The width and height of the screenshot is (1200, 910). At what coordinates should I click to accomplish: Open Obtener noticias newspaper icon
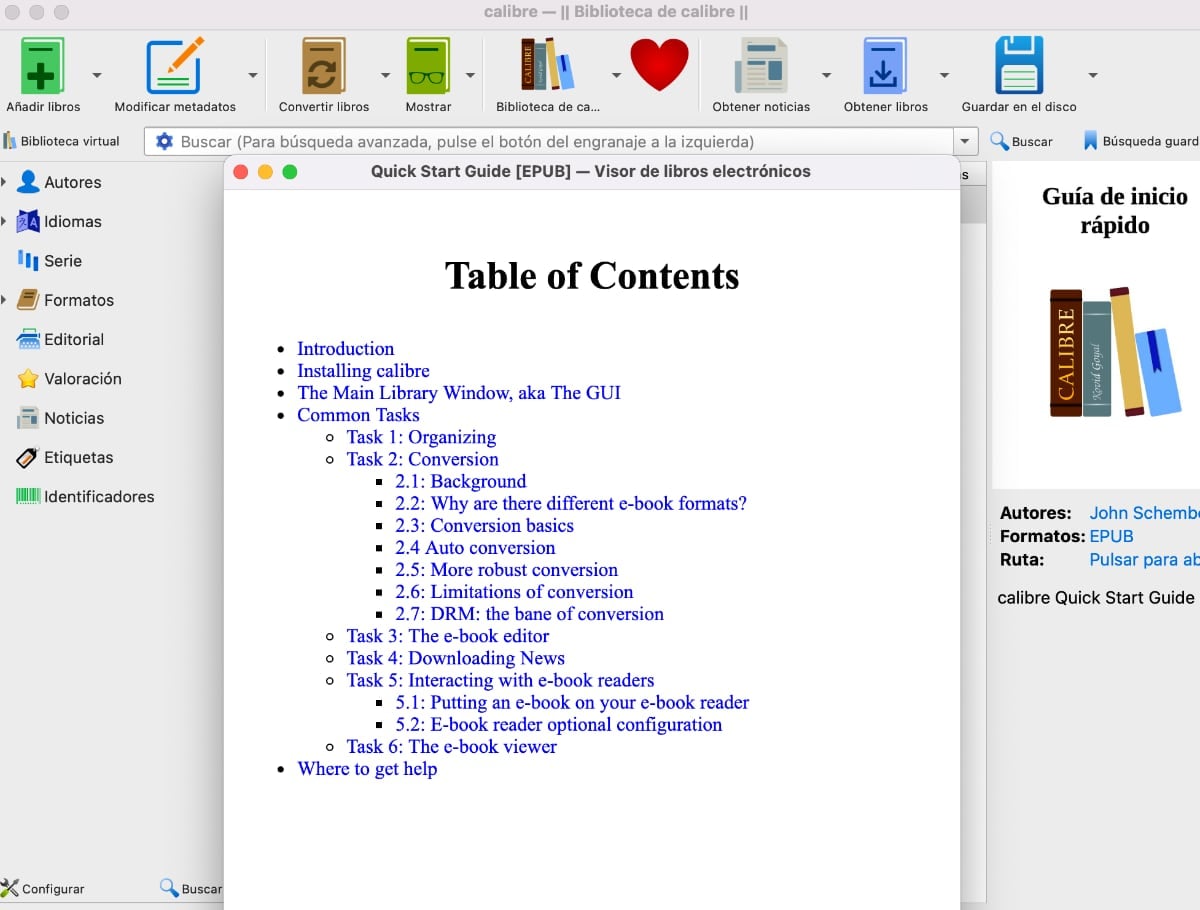tap(760, 66)
